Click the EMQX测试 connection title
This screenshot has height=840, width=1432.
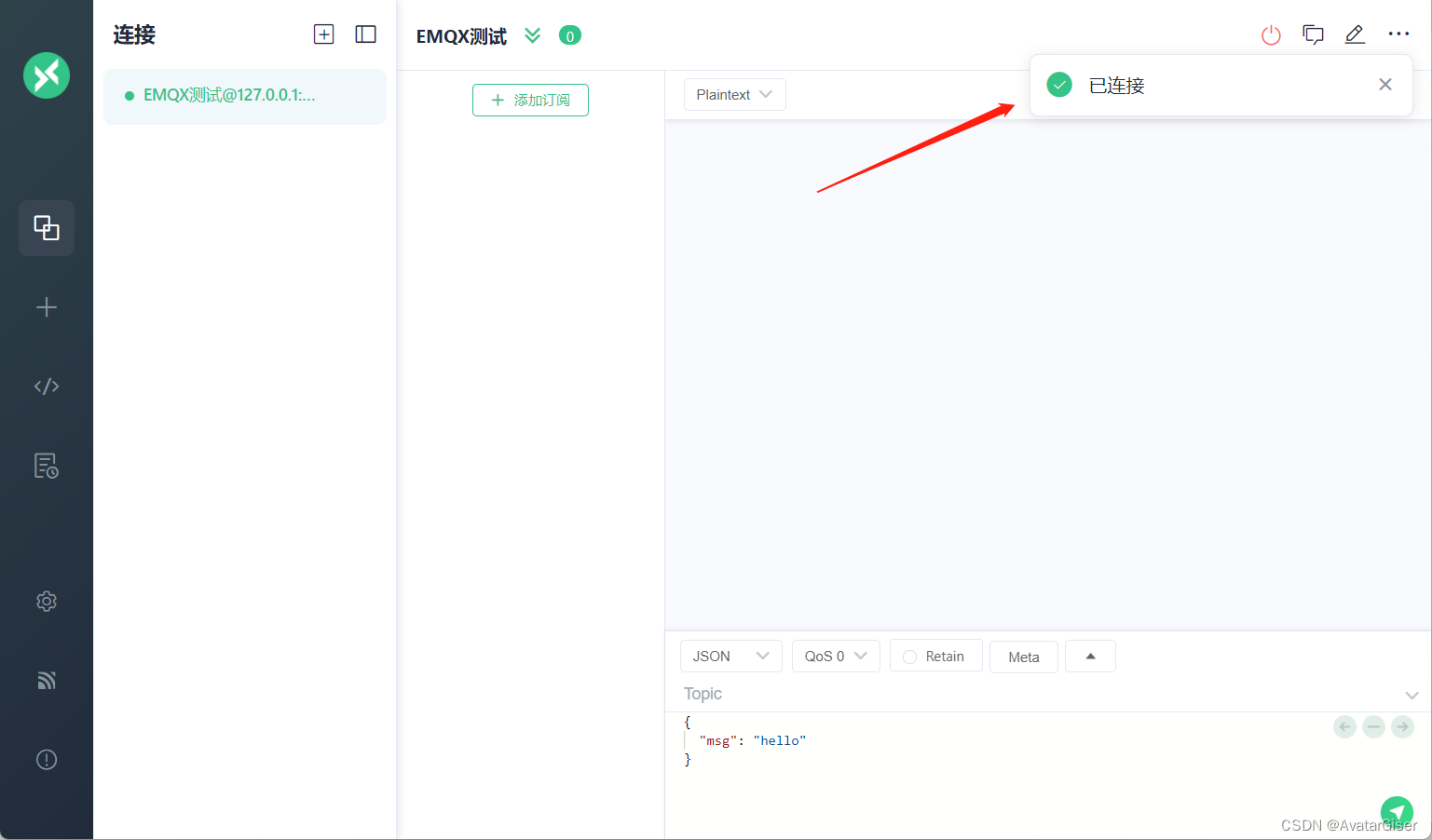[461, 36]
